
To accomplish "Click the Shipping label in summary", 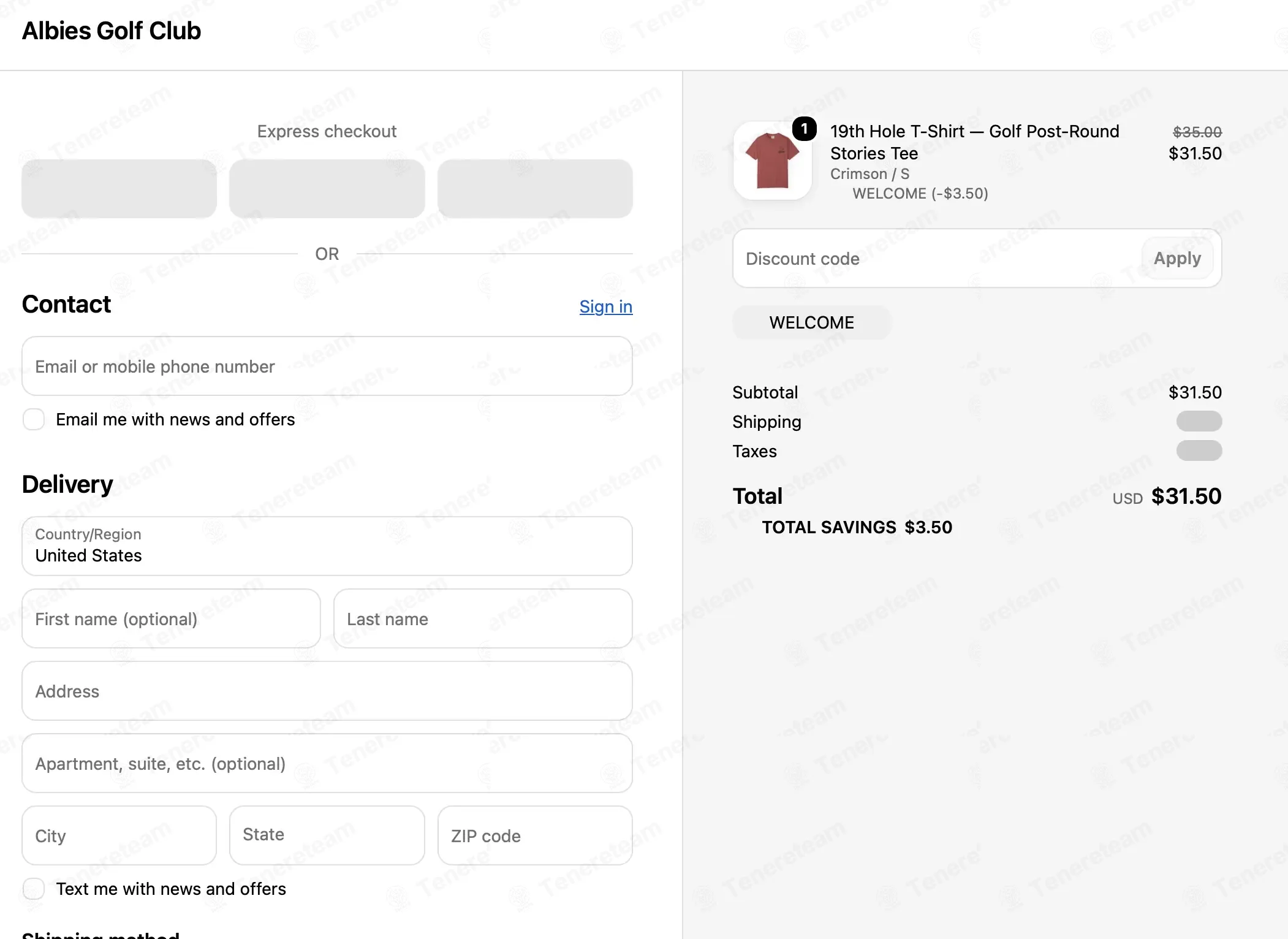I will [767, 422].
